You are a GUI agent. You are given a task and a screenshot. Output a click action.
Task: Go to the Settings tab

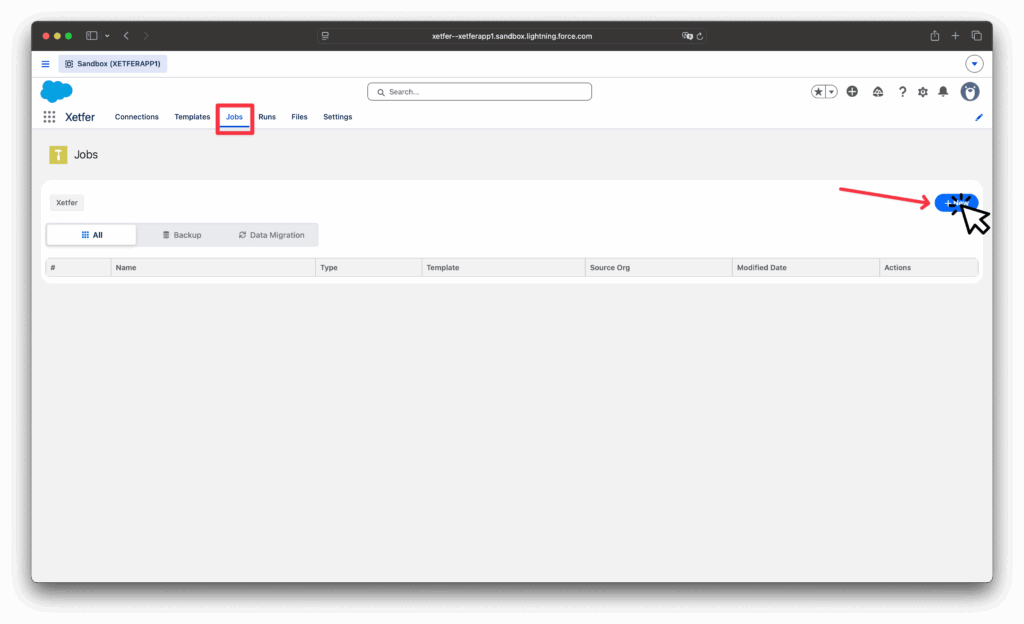point(338,117)
